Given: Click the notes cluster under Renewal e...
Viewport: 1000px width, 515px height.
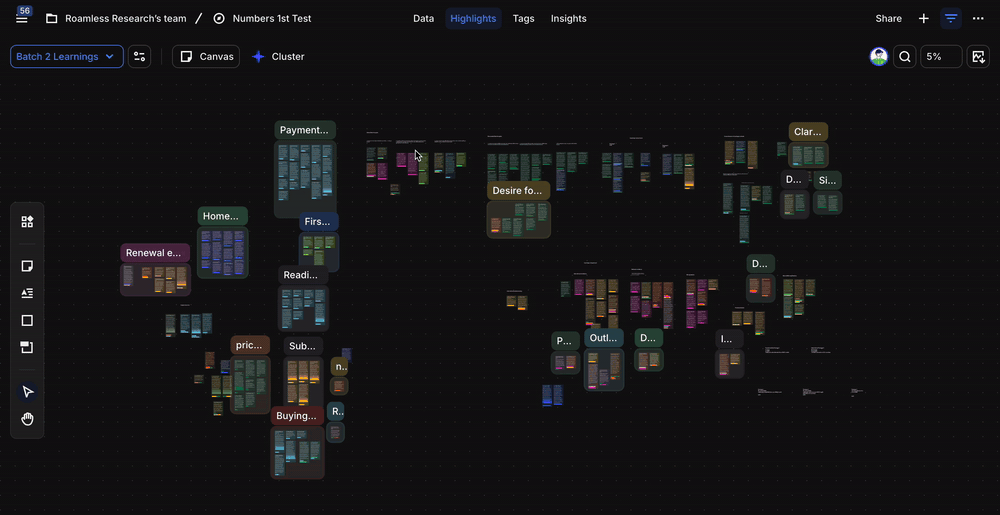Looking at the screenshot, I should [x=156, y=280].
